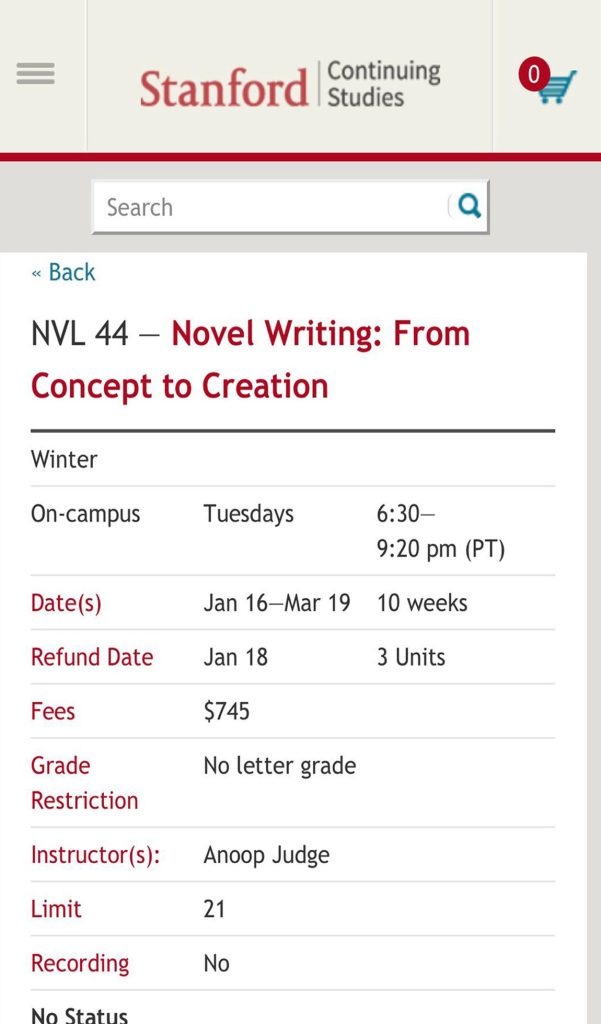601x1024 pixels.
Task: Click the Date(s) label
Action: point(66,603)
